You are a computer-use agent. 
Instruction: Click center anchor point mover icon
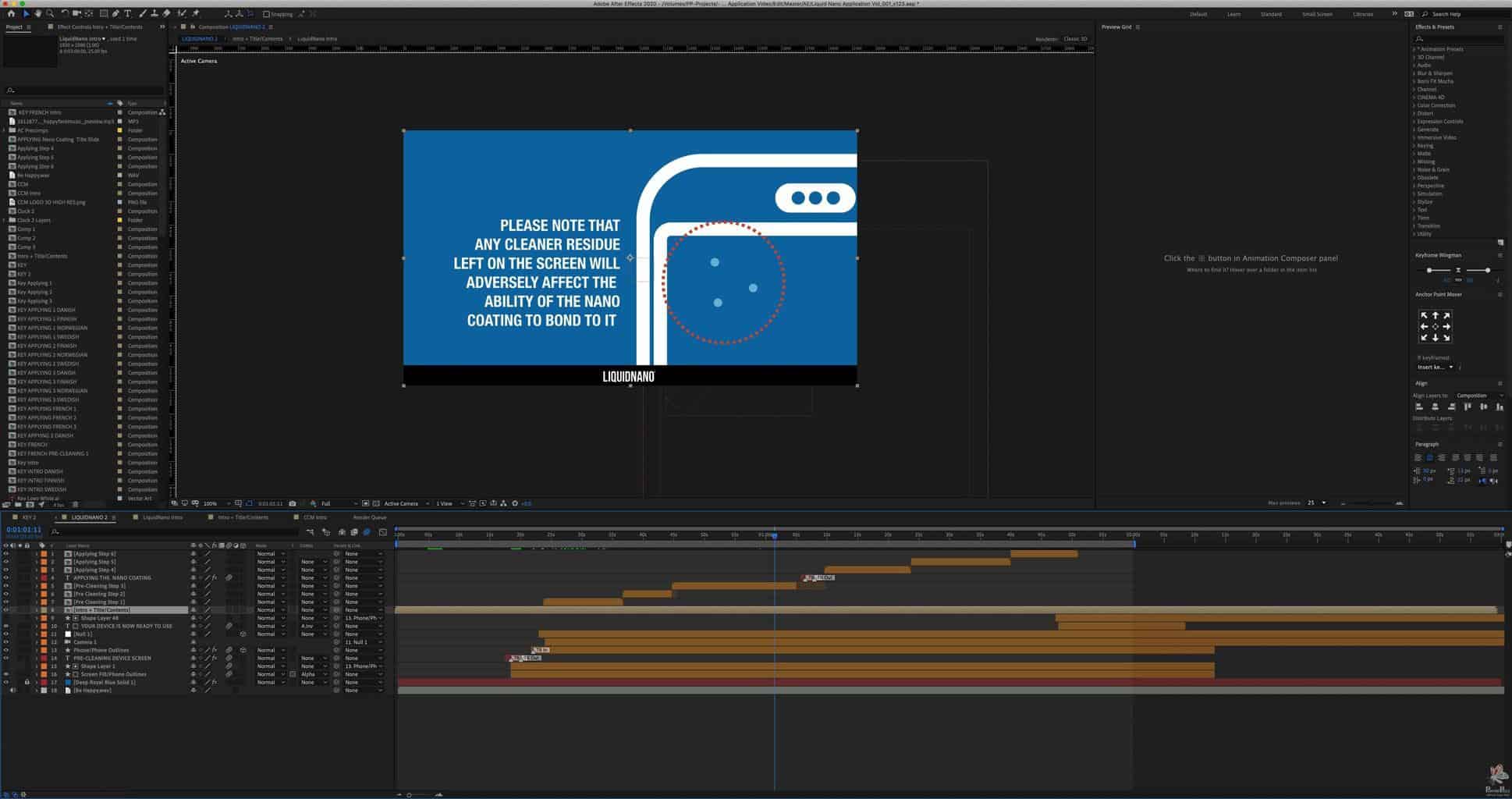1435,327
